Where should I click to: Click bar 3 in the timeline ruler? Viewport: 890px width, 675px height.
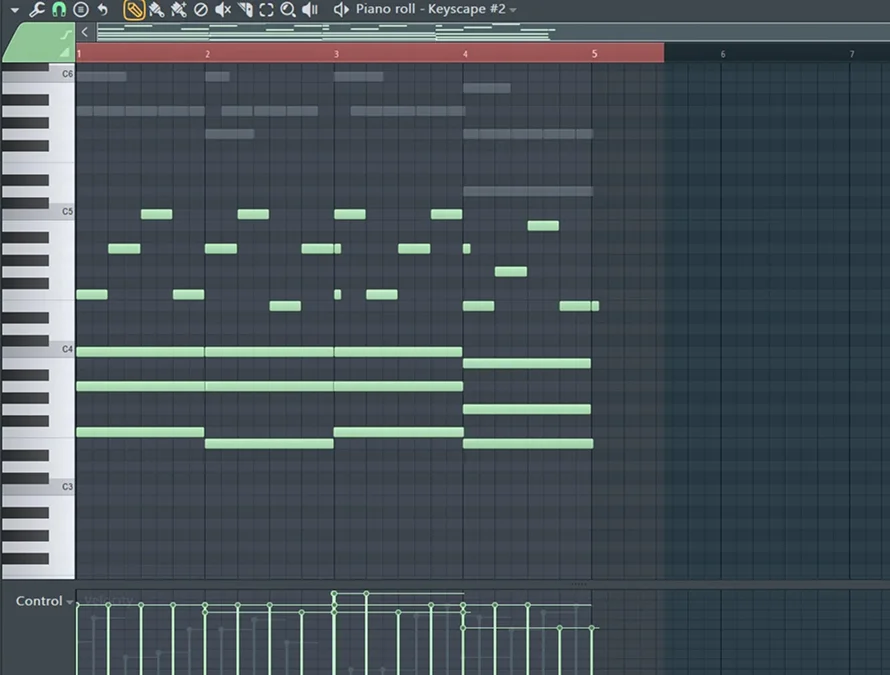[x=336, y=53]
